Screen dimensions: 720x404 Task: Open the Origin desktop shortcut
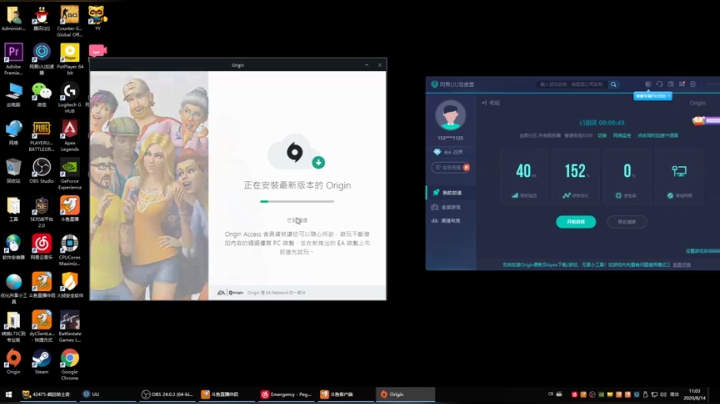pos(13,362)
